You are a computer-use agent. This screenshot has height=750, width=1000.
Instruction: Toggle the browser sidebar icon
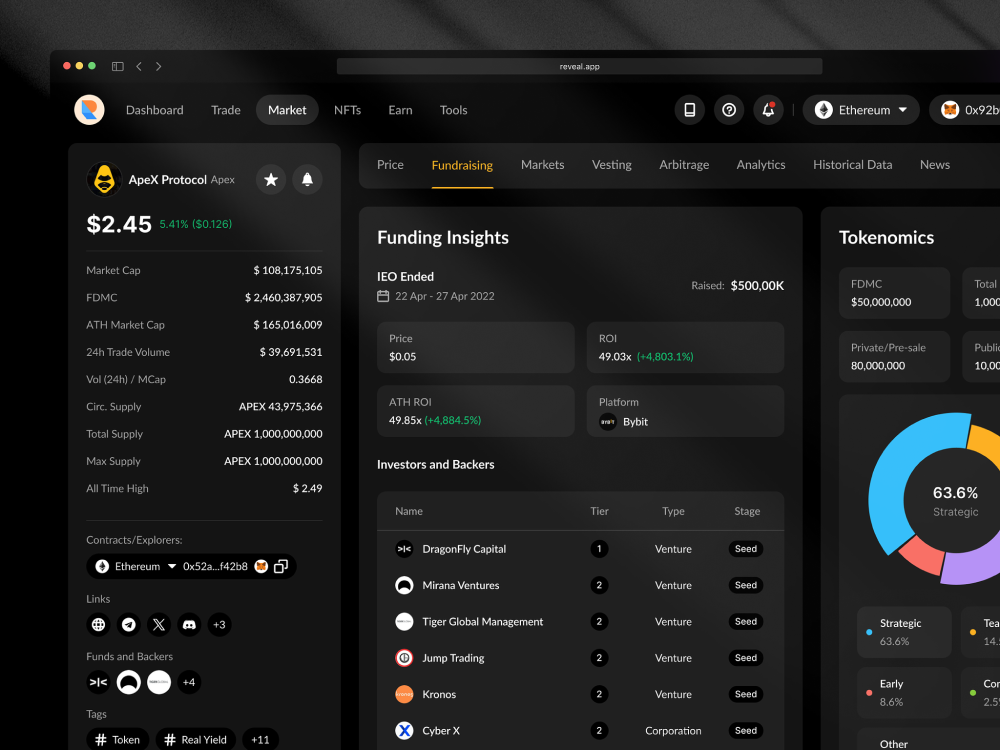pos(117,66)
